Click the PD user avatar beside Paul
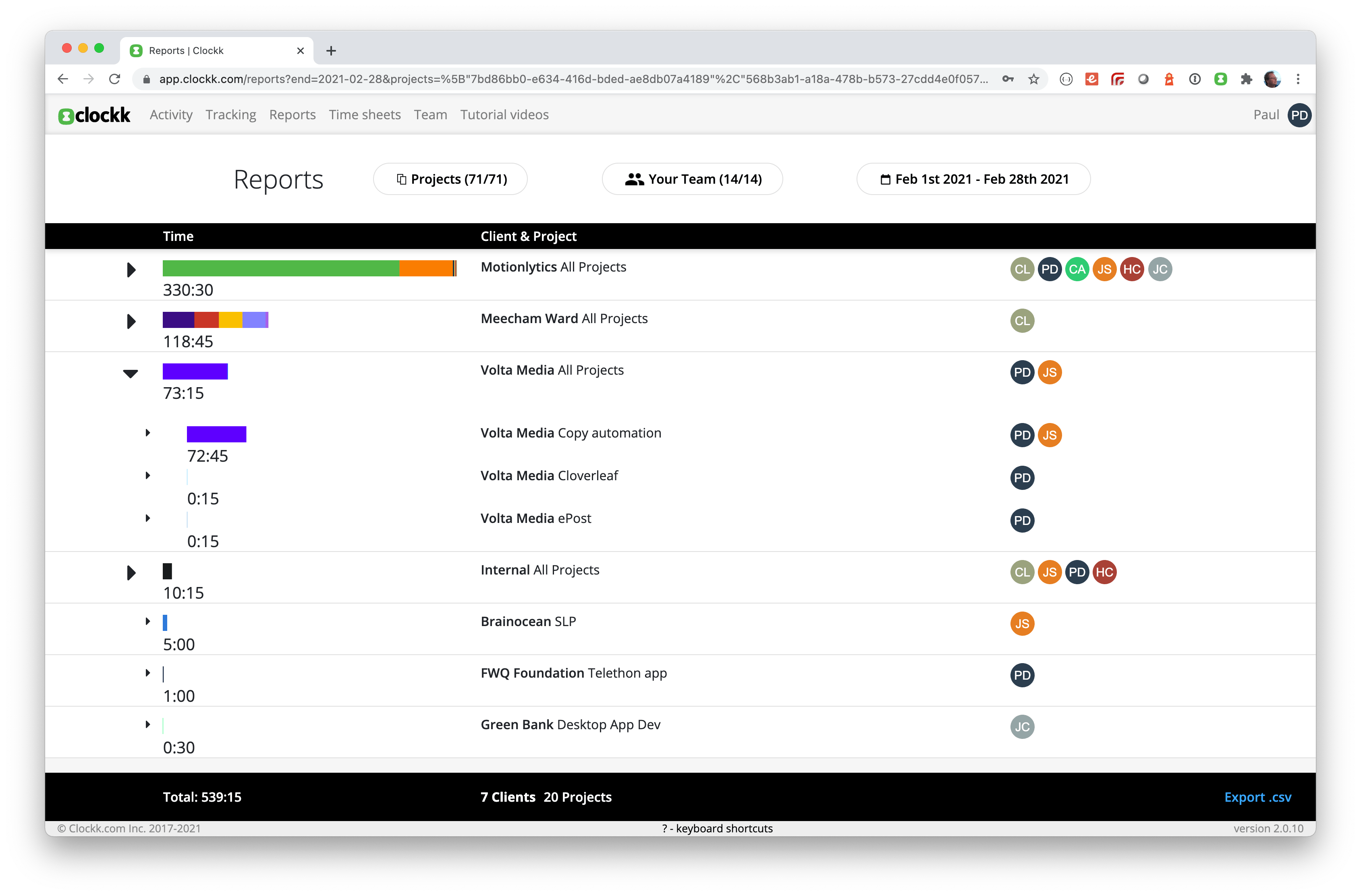1361x896 pixels. pyautogui.click(x=1299, y=115)
